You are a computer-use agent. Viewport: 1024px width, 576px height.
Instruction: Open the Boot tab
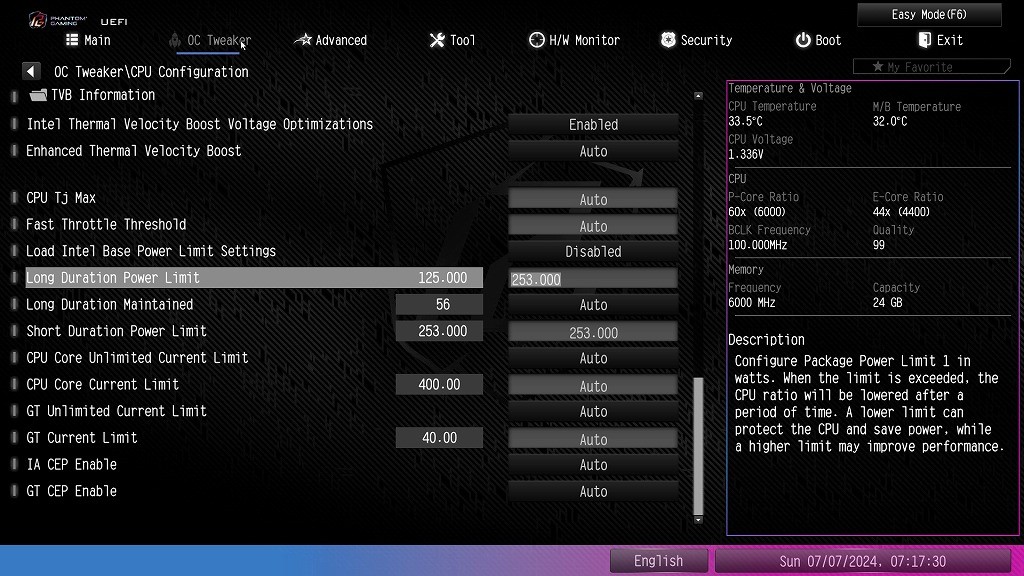coord(818,40)
